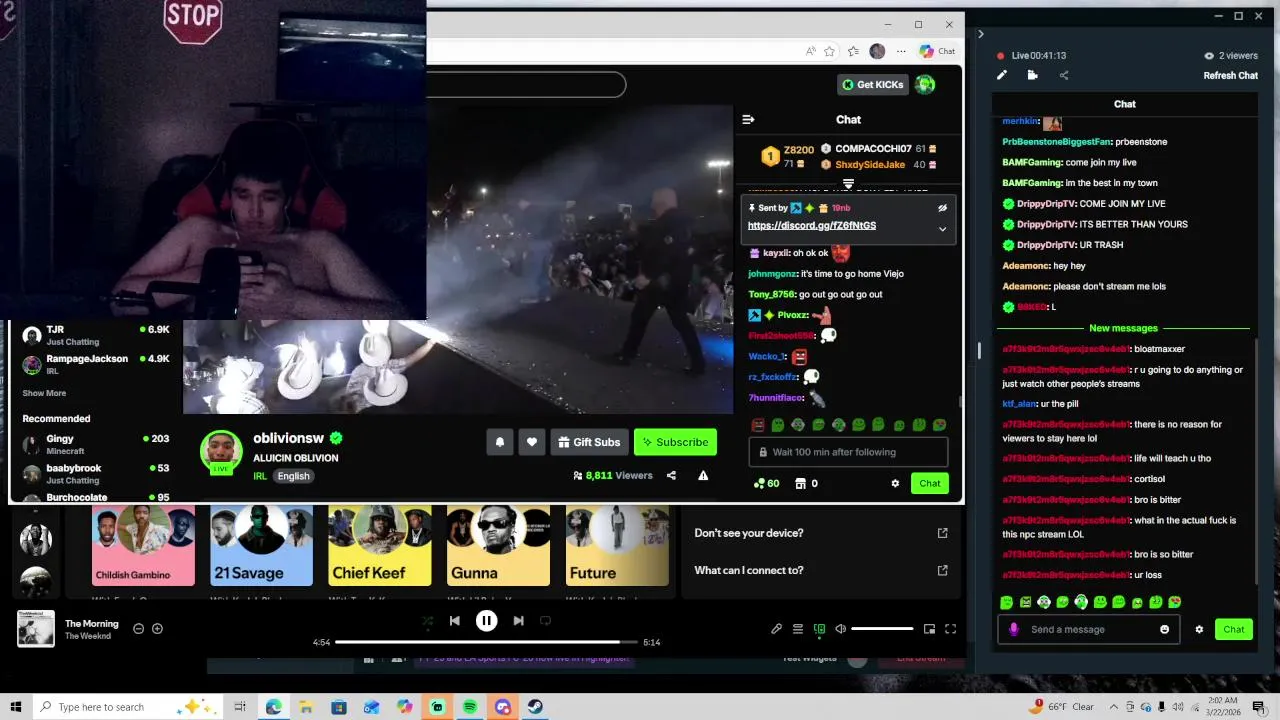Select the Chief Keef playlist card
Screen dimensions: 1280x720
click(x=380, y=546)
